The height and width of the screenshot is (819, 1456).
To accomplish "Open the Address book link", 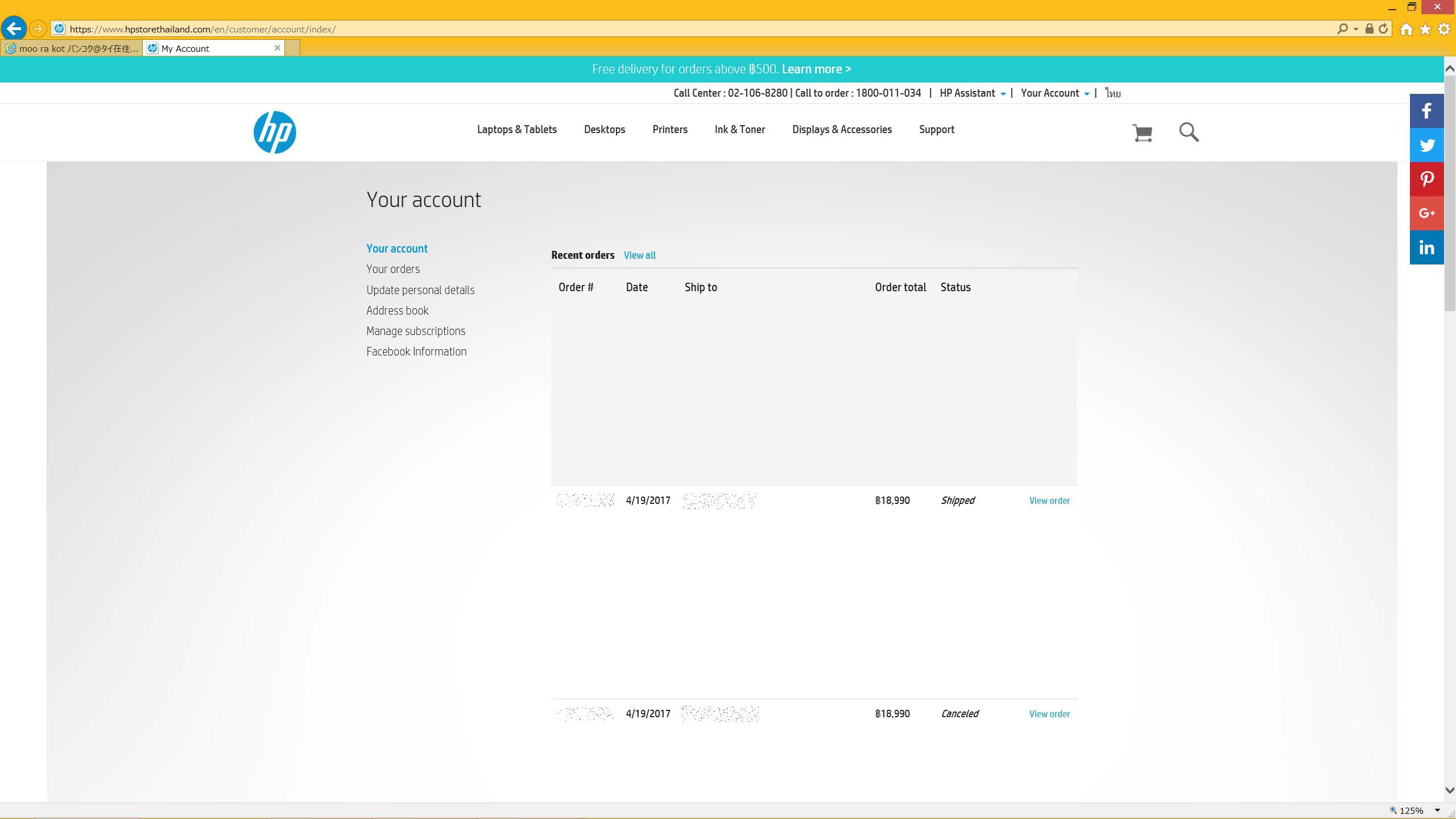I will (x=397, y=311).
